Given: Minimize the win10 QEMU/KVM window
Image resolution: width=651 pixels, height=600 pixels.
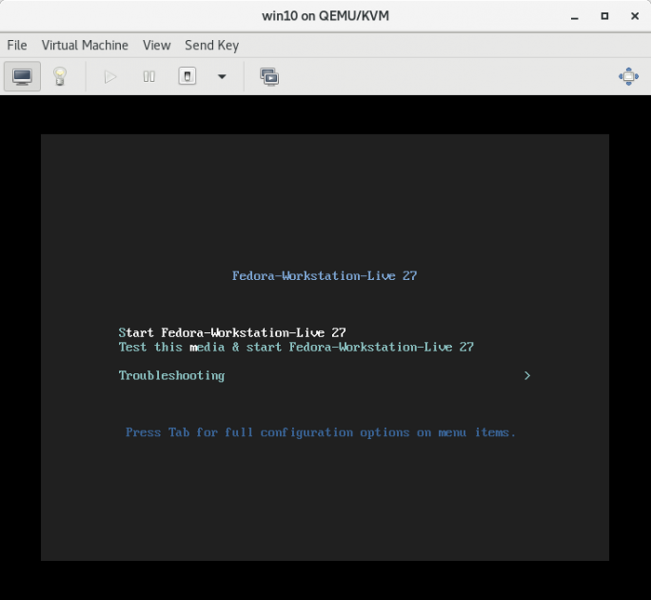Looking at the screenshot, I should point(574,16).
